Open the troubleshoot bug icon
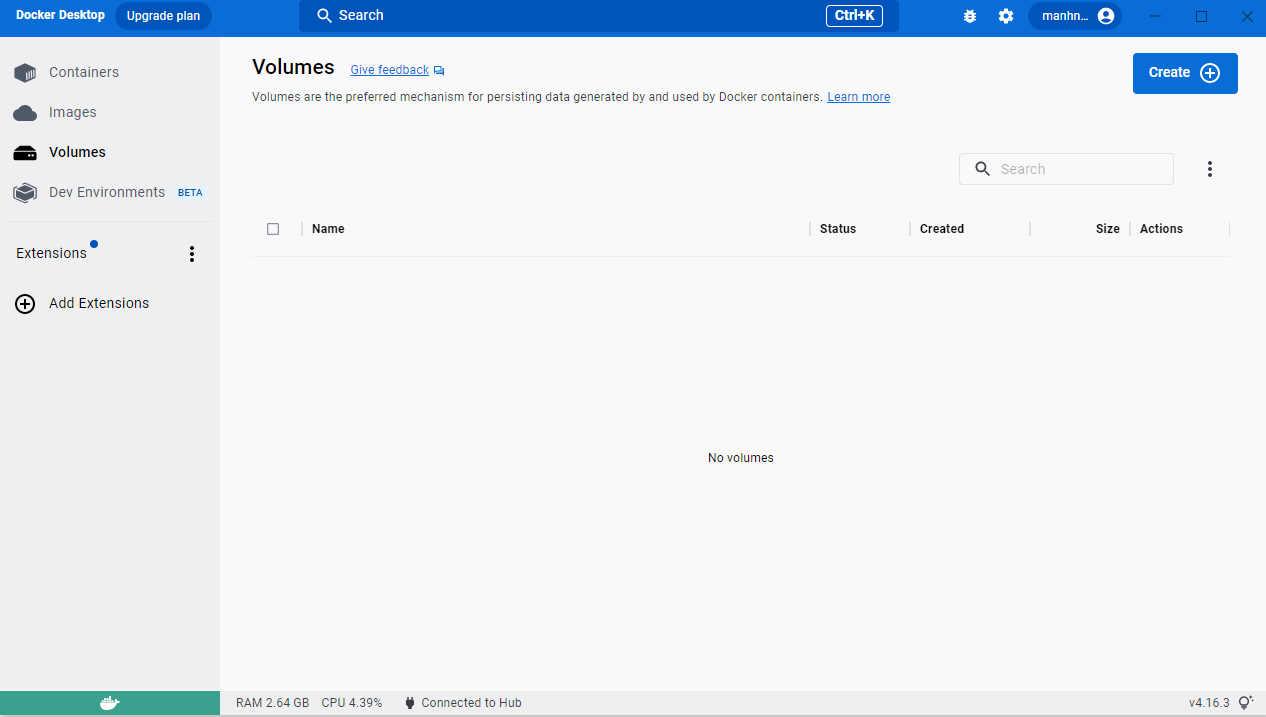This screenshot has width=1266, height=717. tap(969, 16)
